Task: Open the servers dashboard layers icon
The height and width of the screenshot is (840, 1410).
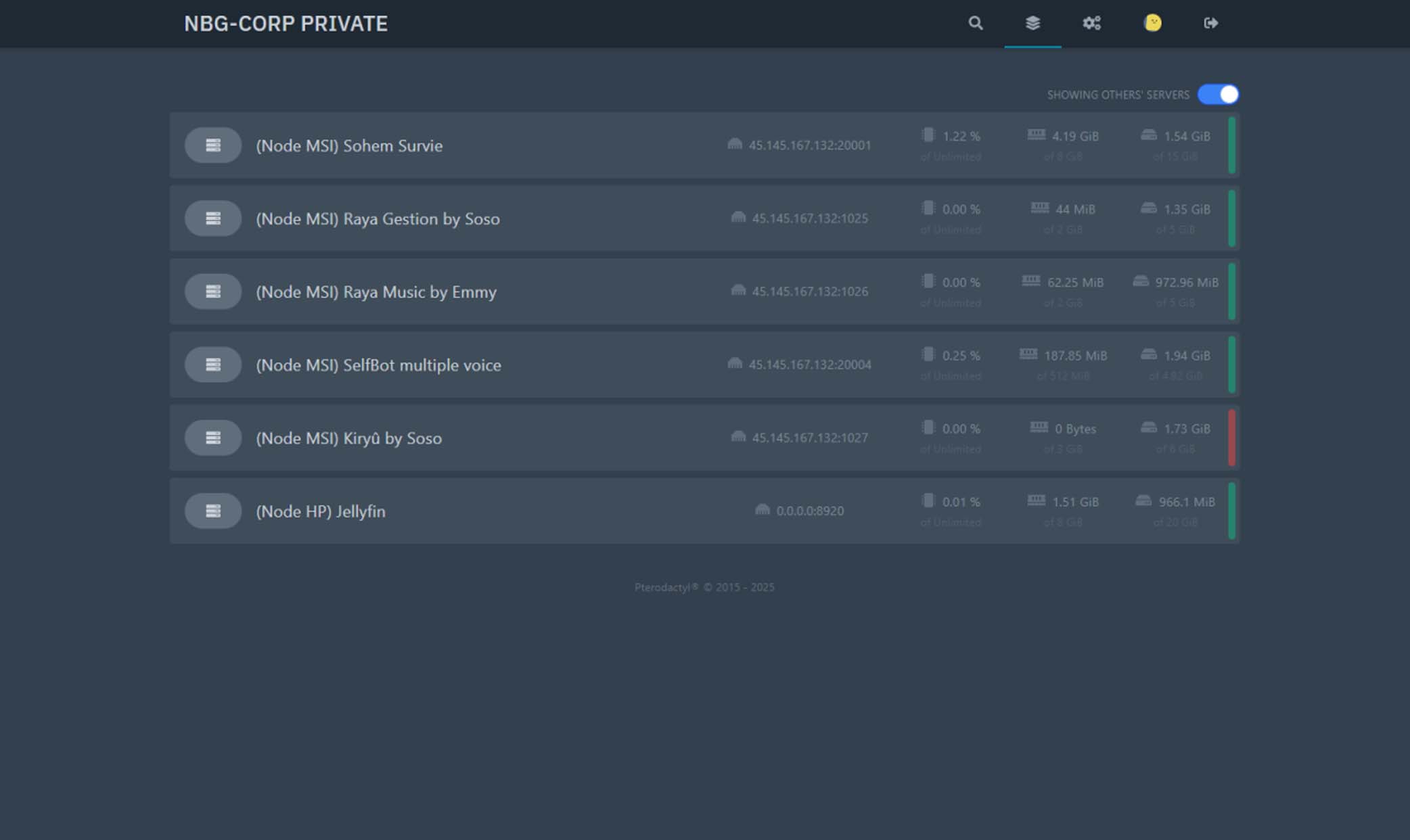Action: 1032,23
